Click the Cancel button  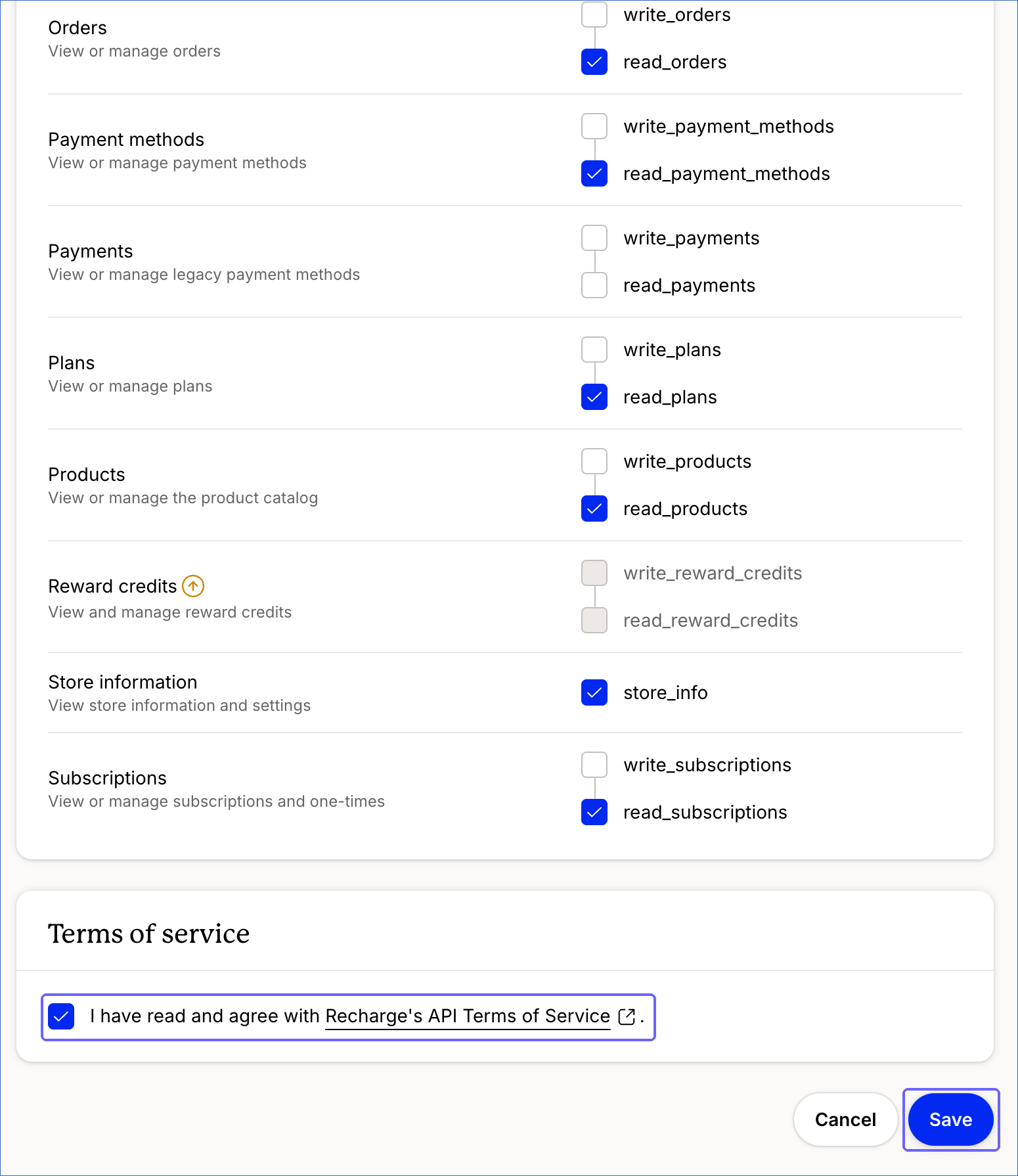[845, 1119]
